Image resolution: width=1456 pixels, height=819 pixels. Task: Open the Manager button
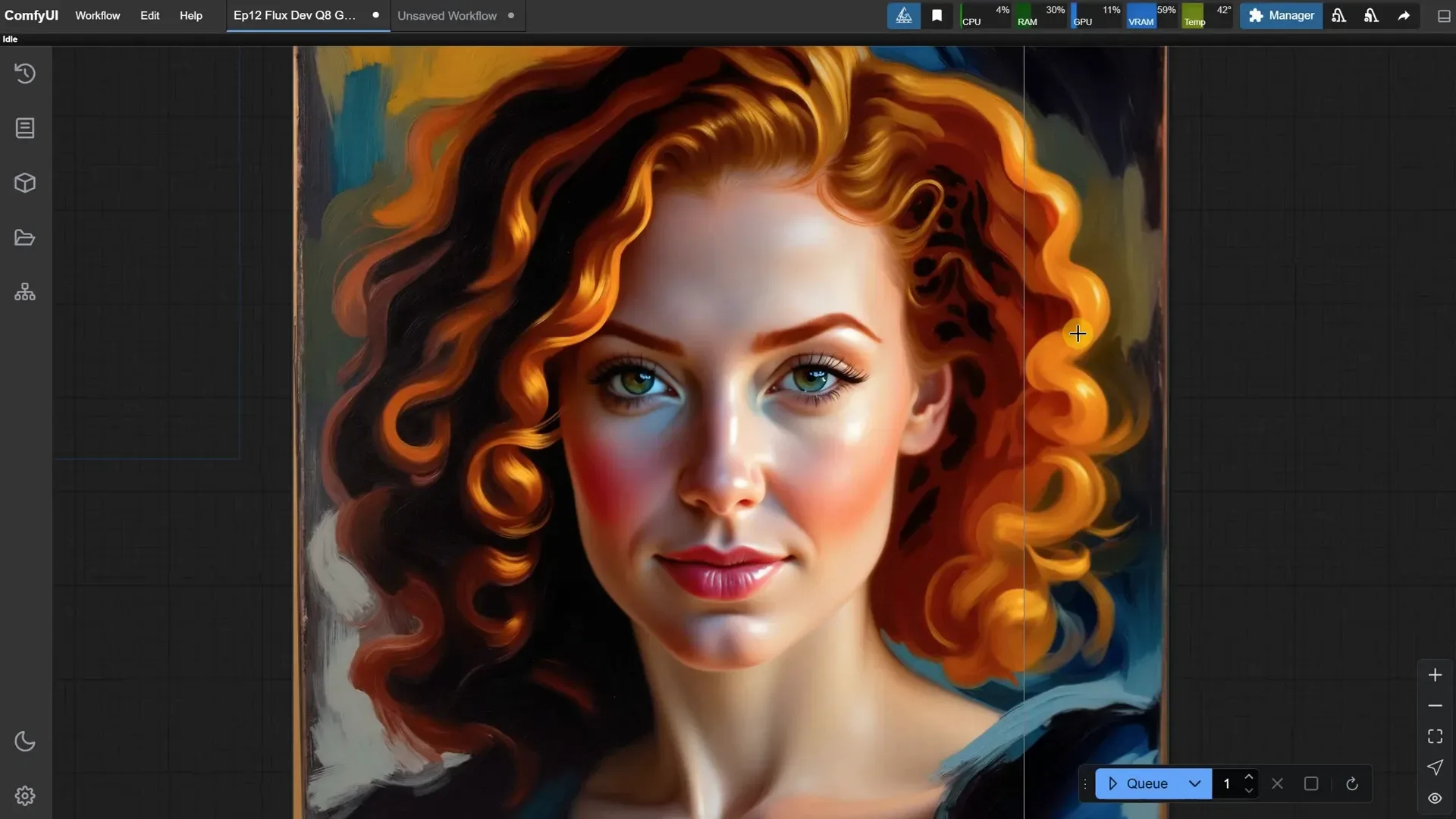coord(1281,16)
